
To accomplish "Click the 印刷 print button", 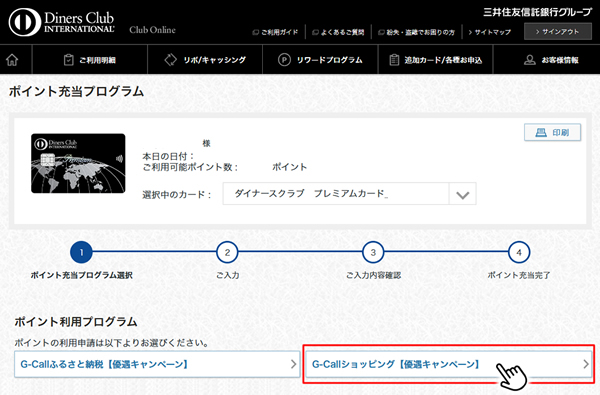I will (553, 132).
